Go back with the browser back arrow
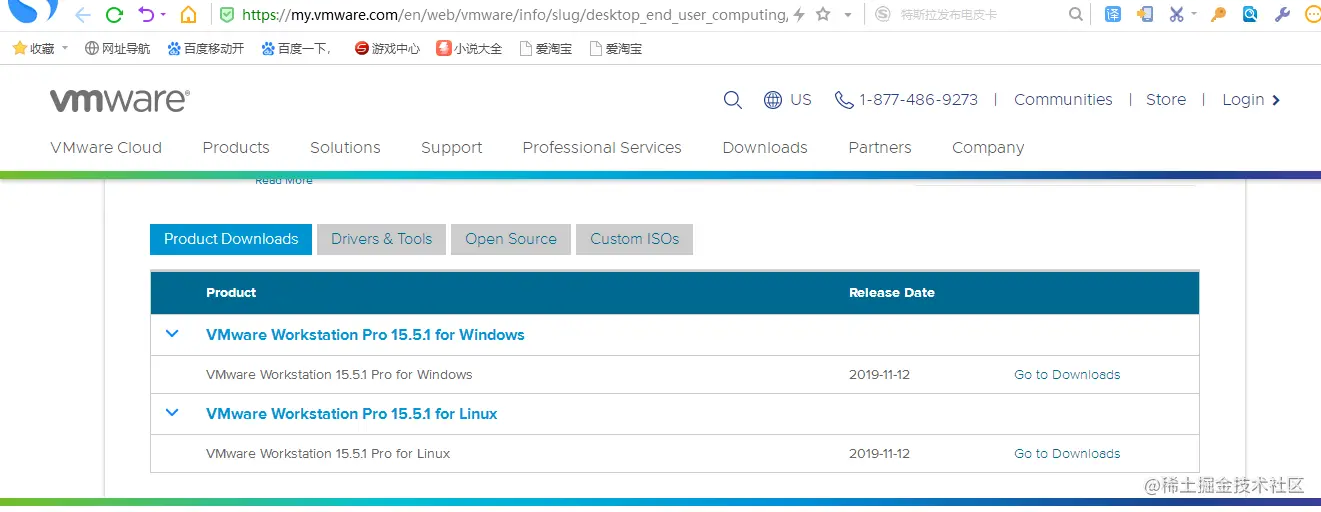 83,15
